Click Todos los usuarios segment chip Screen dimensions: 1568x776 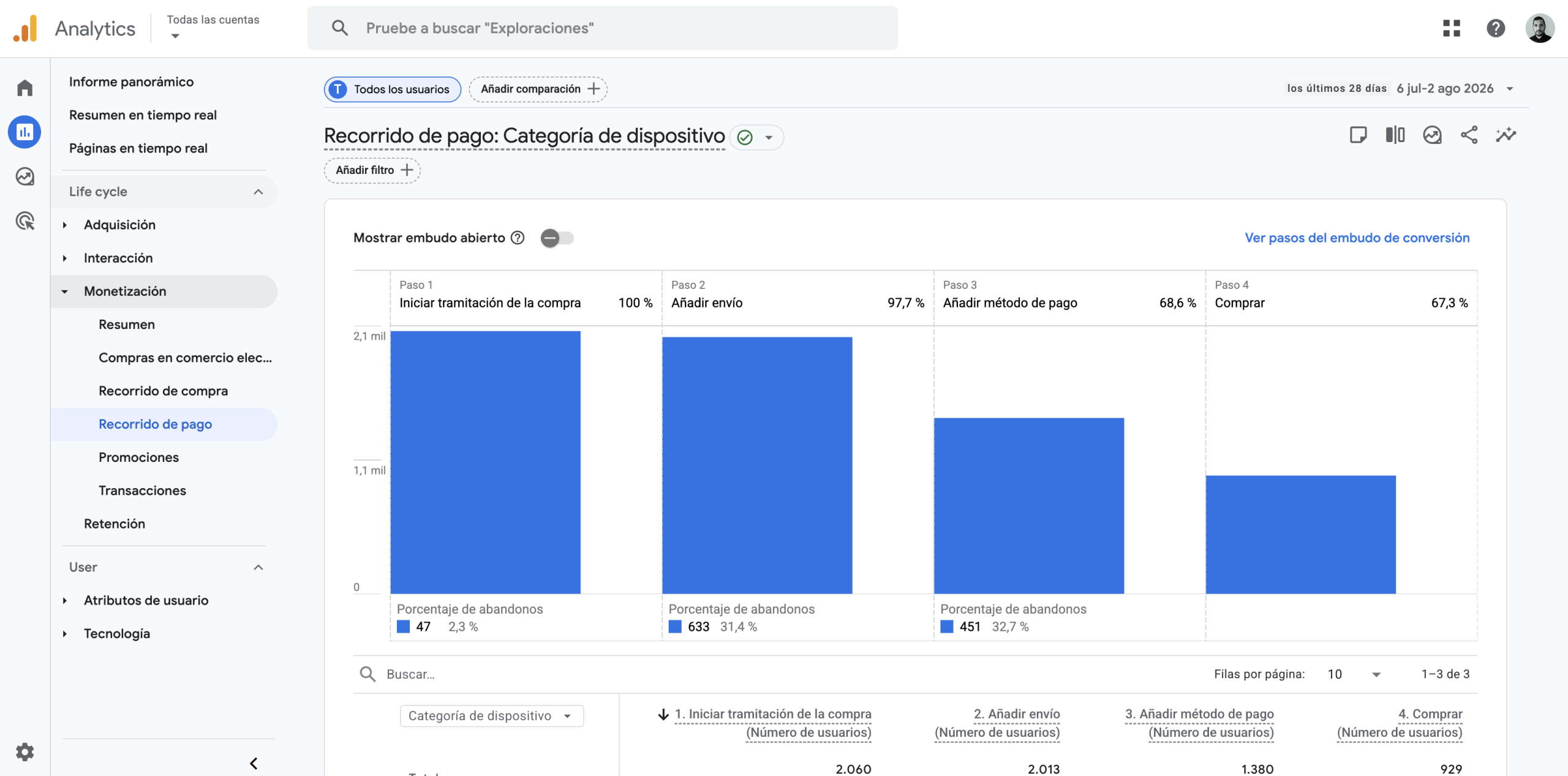[392, 89]
